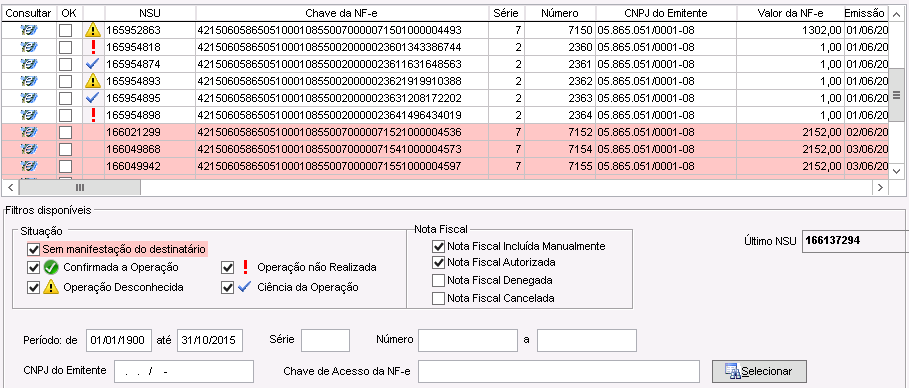Open consult icon for NSU 165954874
The width and height of the screenshot is (909, 388).
click(x=28, y=63)
